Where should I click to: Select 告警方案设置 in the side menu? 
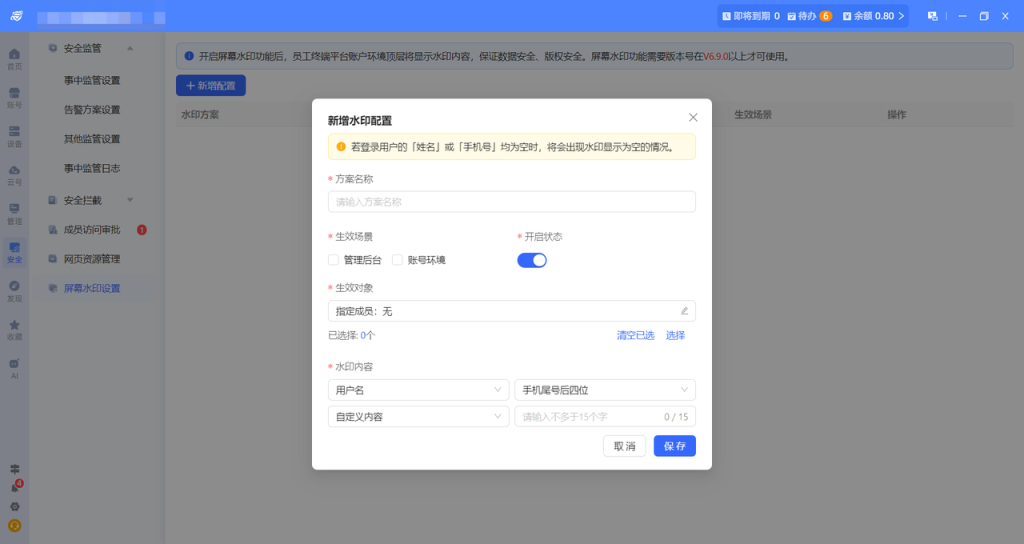(x=92, y=110)
